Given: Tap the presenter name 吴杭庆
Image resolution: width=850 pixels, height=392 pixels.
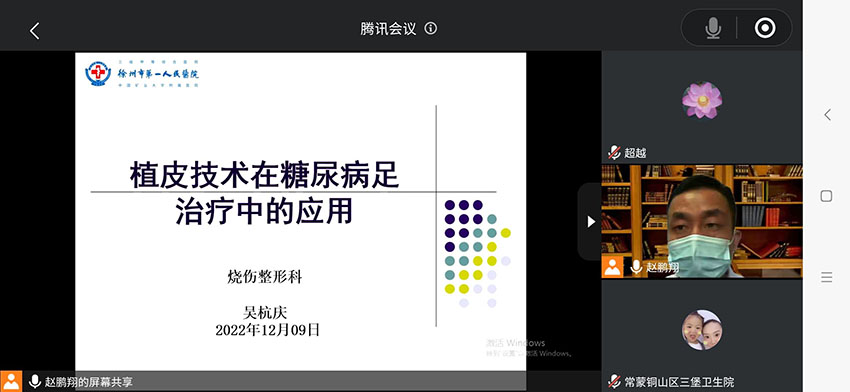Looking at the screenshot, I should coord(265,312).
